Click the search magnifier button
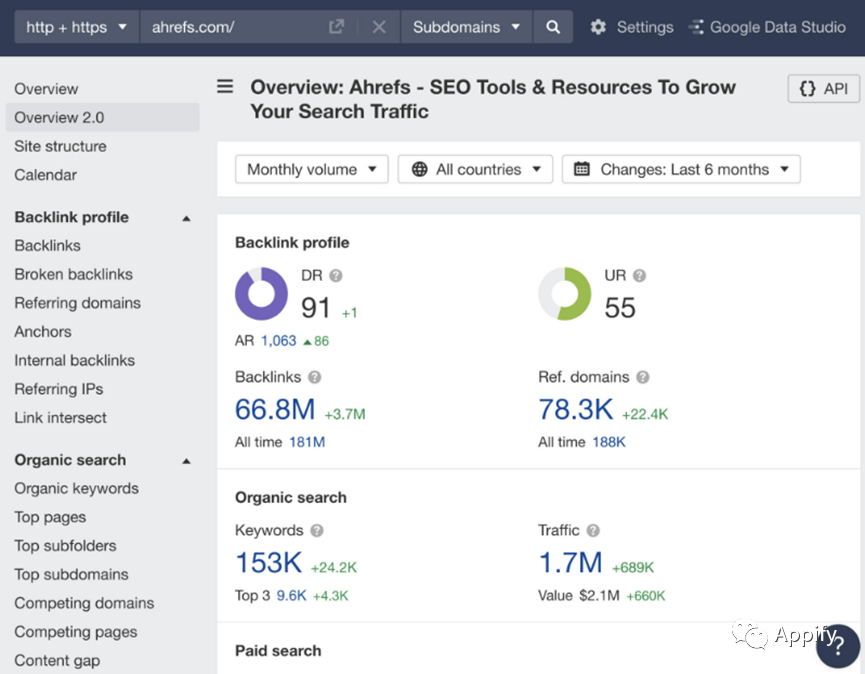The width and height of the screenshot is (865, 674). (553, 27)
